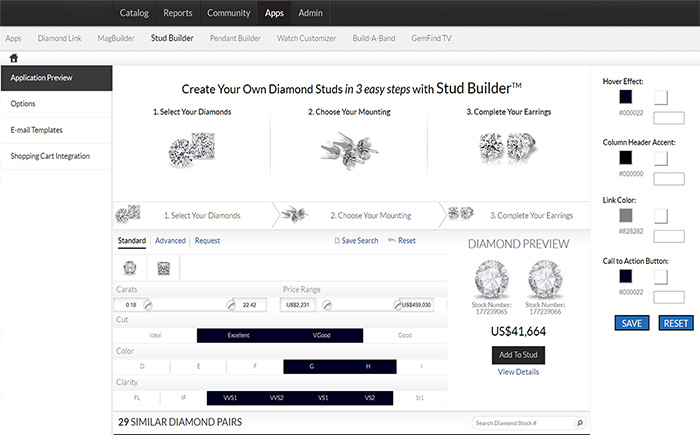Open the View Details link
The image size is (700, 435).
pyautogui.click(x=518, y=372)
